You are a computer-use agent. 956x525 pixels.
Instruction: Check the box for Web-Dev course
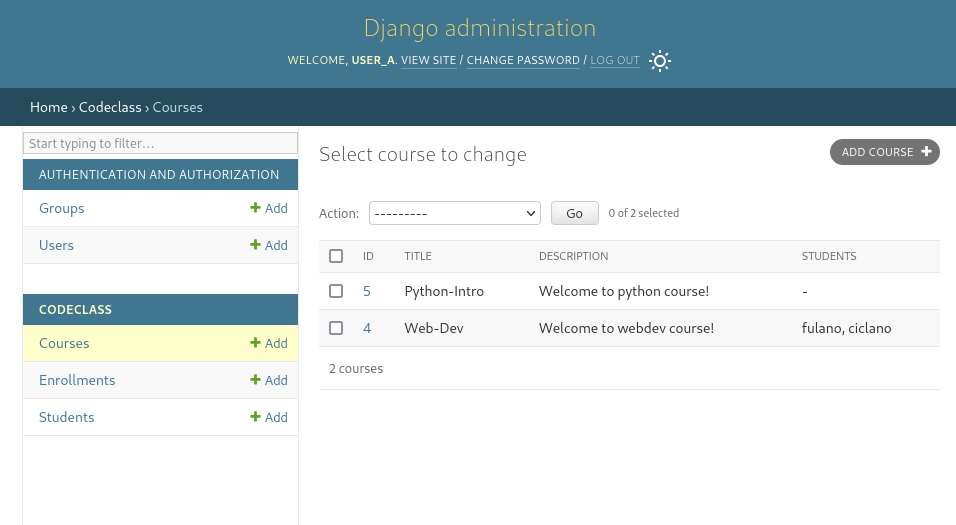(x=336, y=328)
